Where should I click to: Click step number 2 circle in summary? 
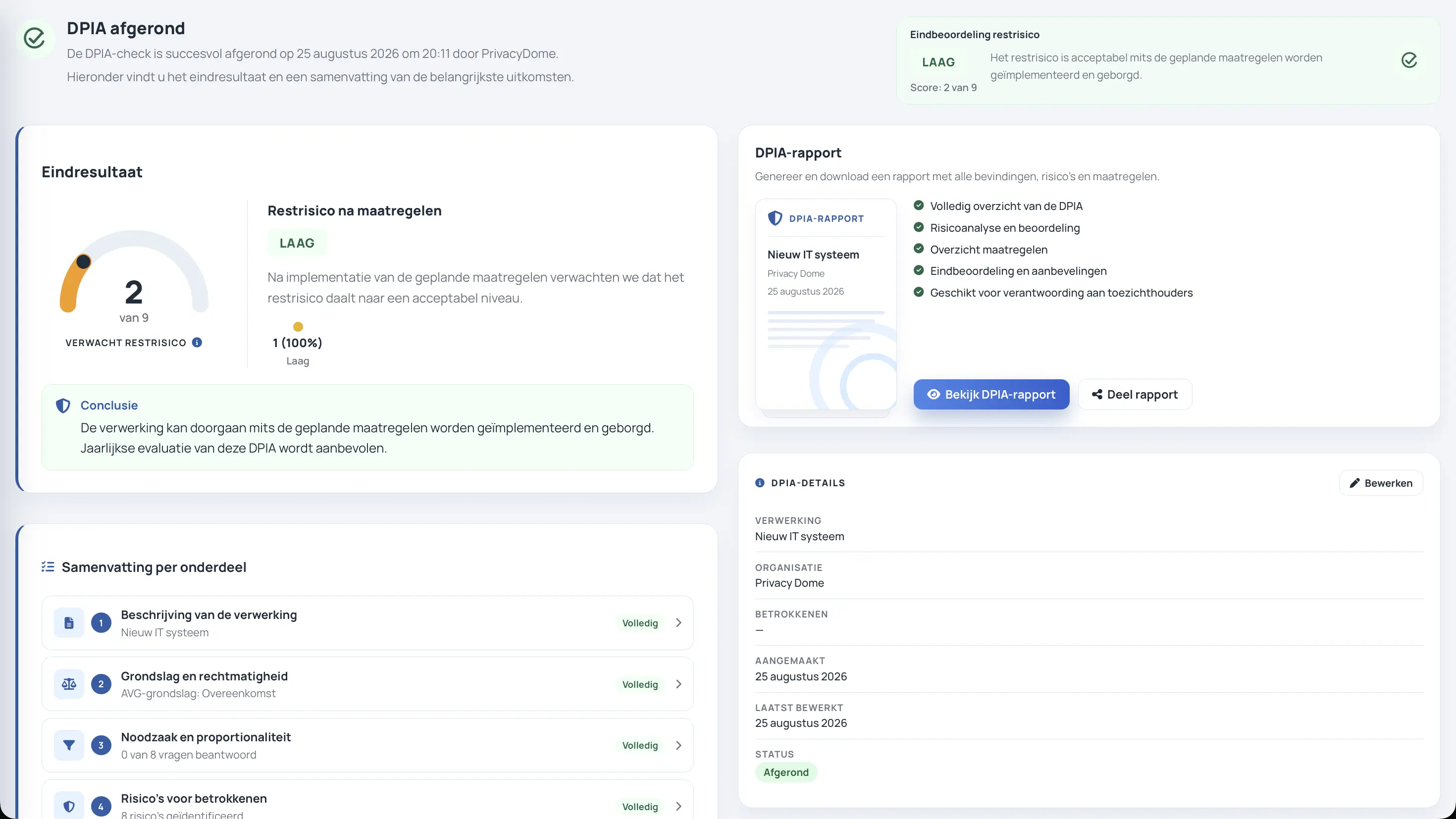101,684
